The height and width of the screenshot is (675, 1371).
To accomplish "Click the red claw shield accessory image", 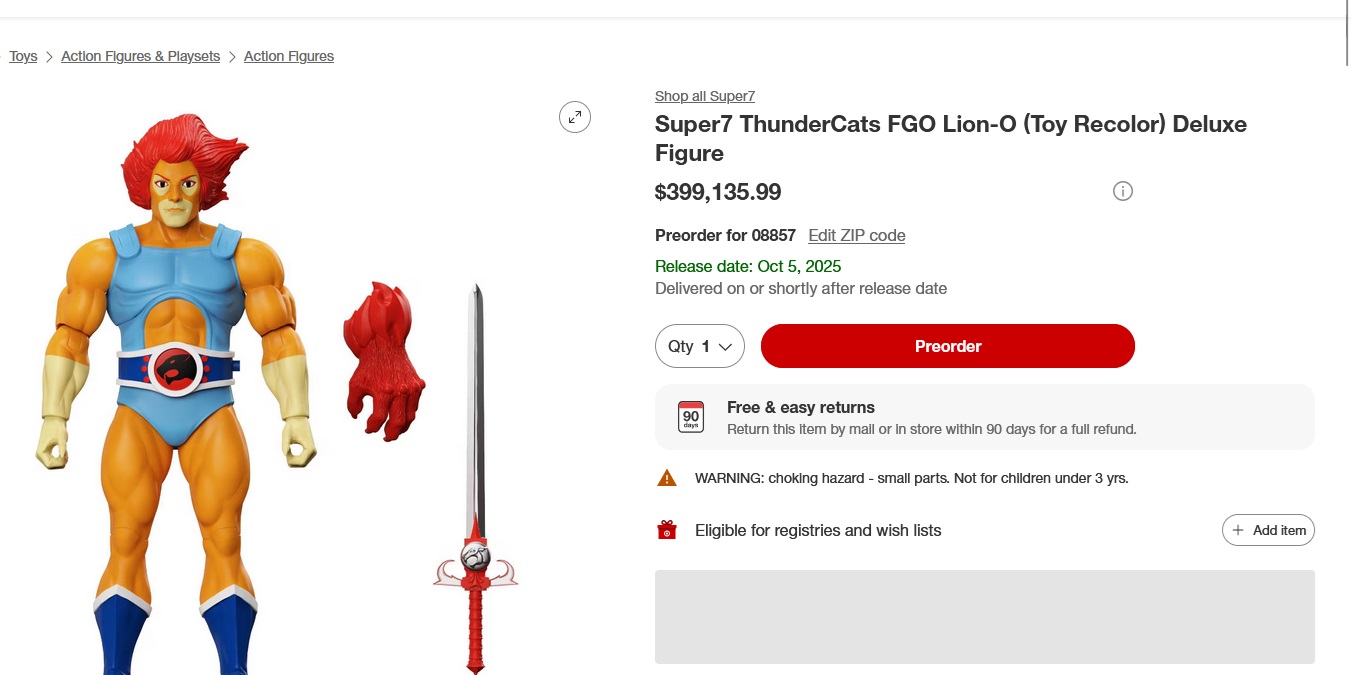I will pyautogui.click(x=383, y=362).
